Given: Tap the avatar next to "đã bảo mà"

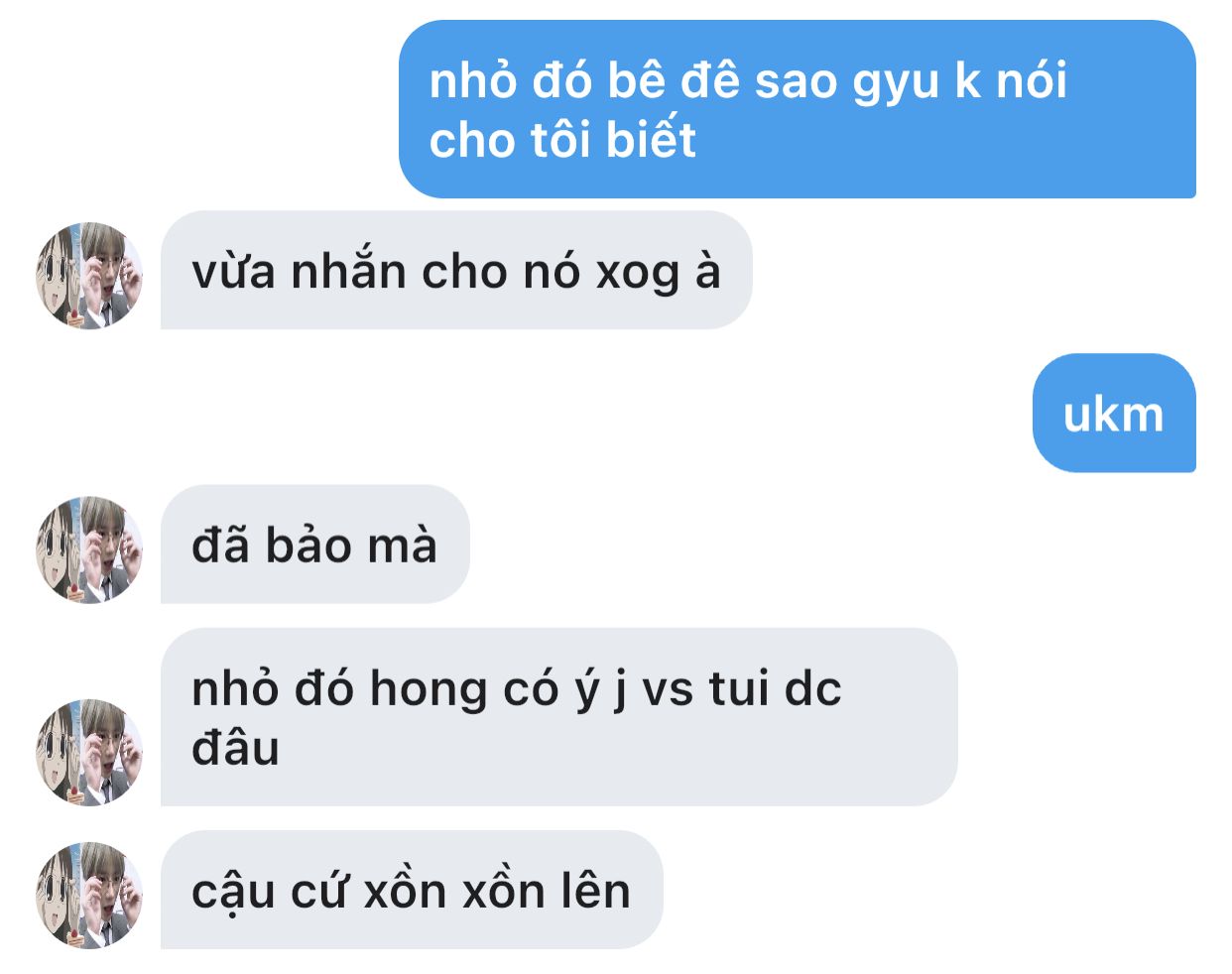Looking at the screenshot, I should pyautogui.click(x=89, y=549).
